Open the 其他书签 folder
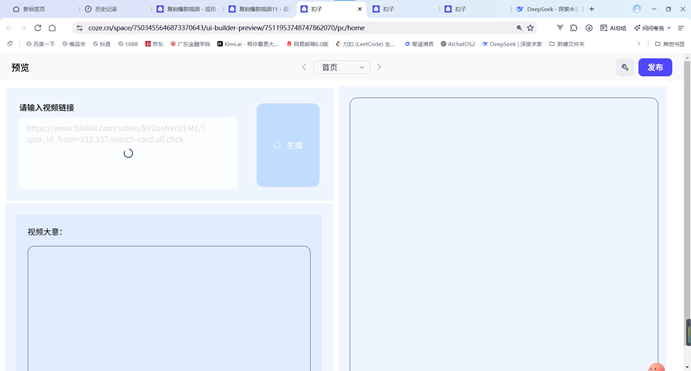This screenshot has height=371, width=691. pos(669,44)
